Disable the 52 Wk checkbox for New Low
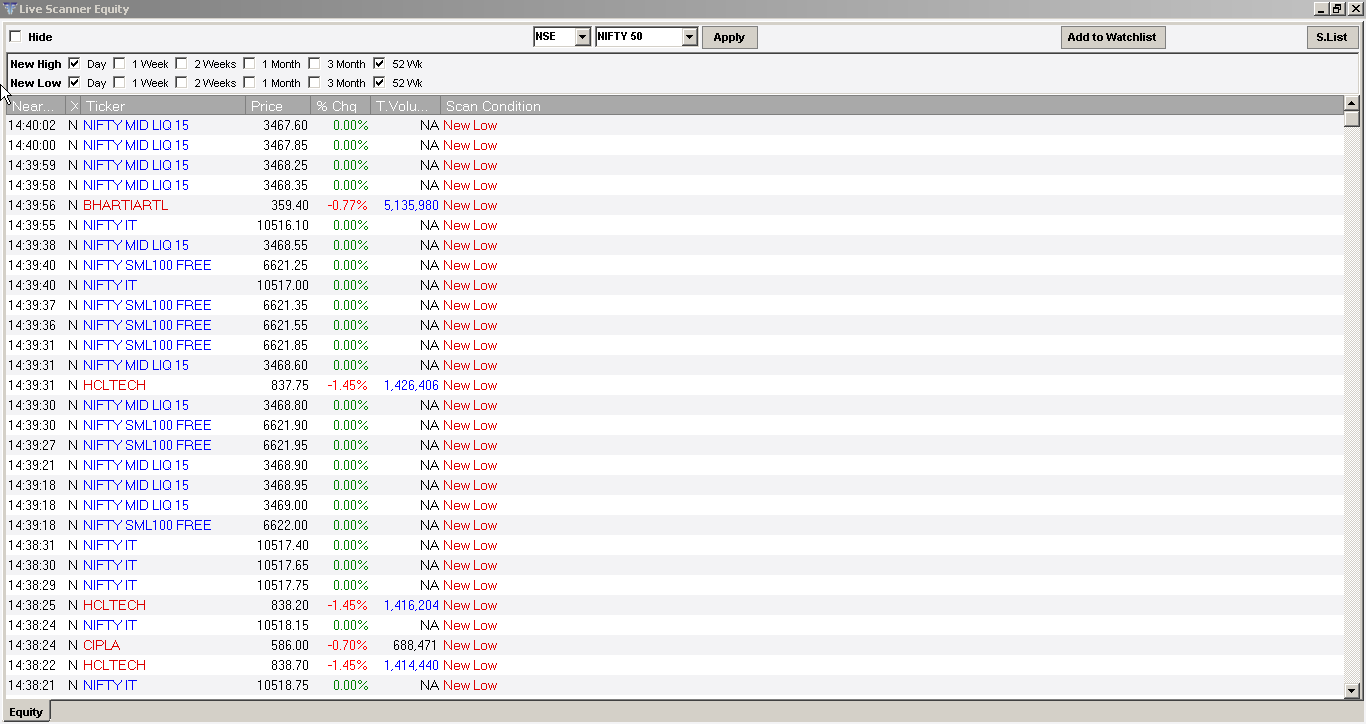Viewport: 1366px width, 724px height. pyautogui.click(x=379, y=83)
